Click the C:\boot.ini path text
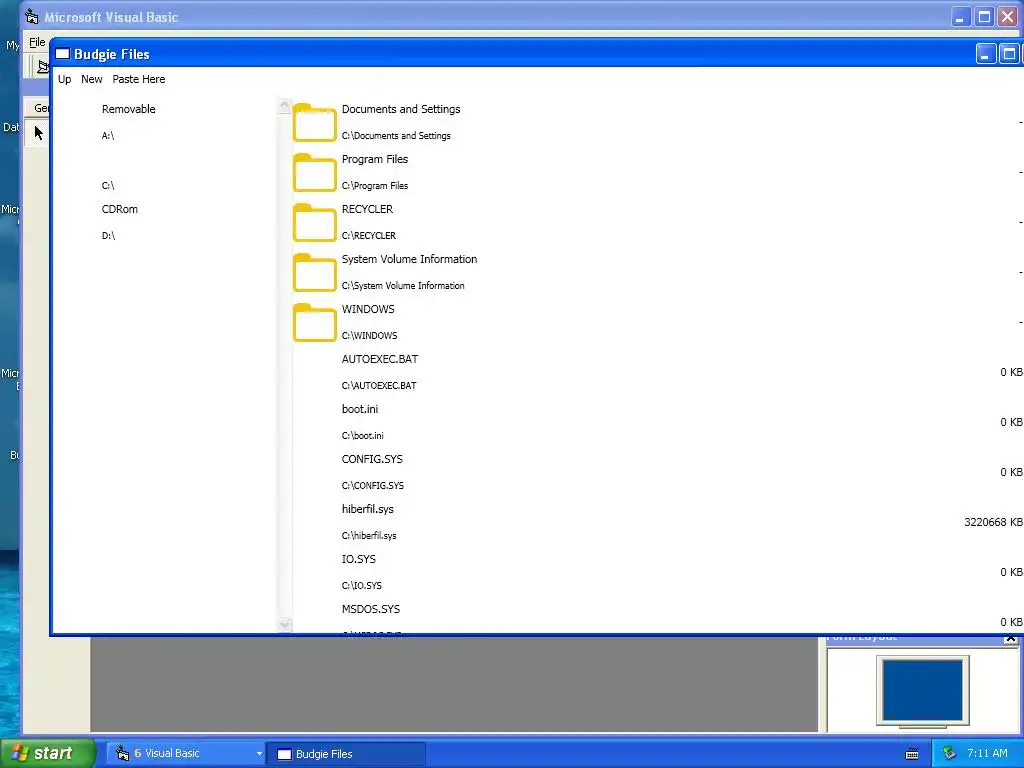This screenshot has height=768, width=1024. (362, 436)
